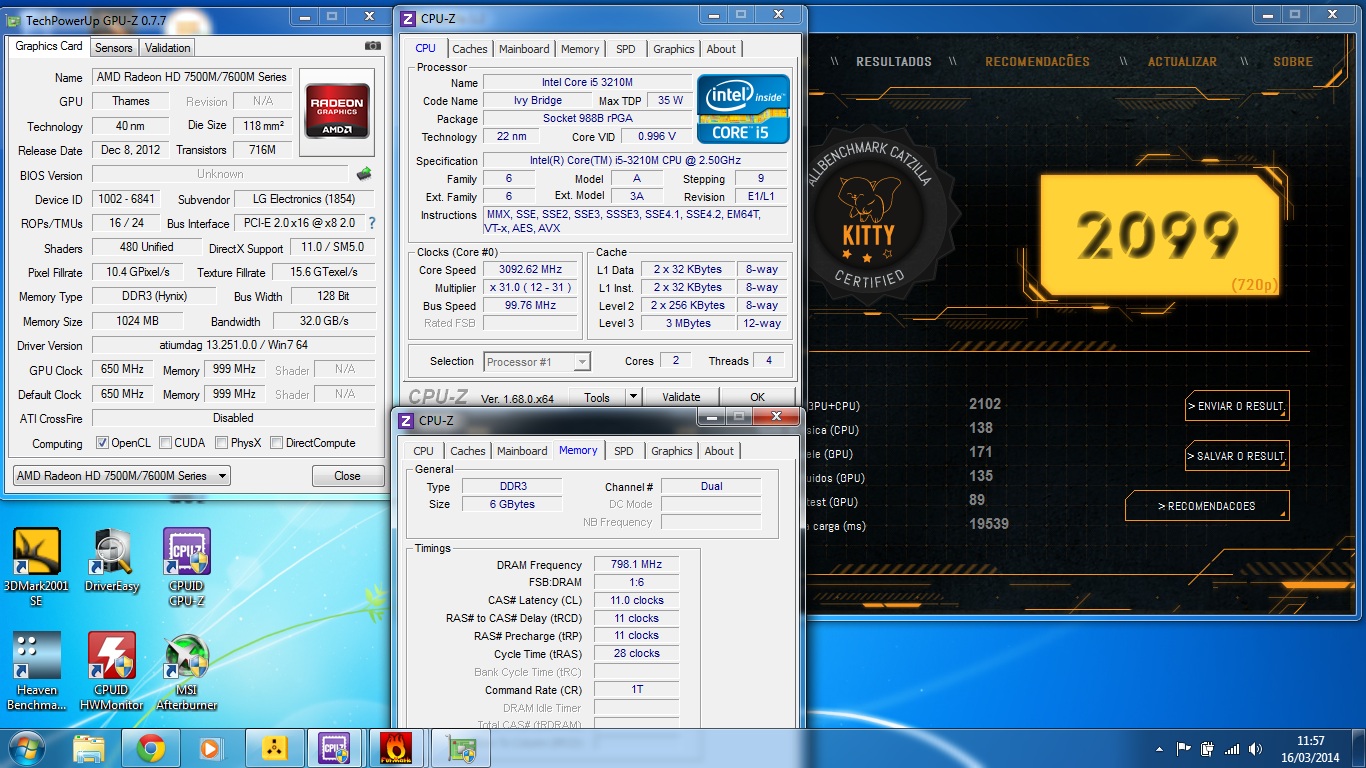Click the Tools button in CPU-Z
Screen dimensions: 1366x768
[x=596, y=397]
